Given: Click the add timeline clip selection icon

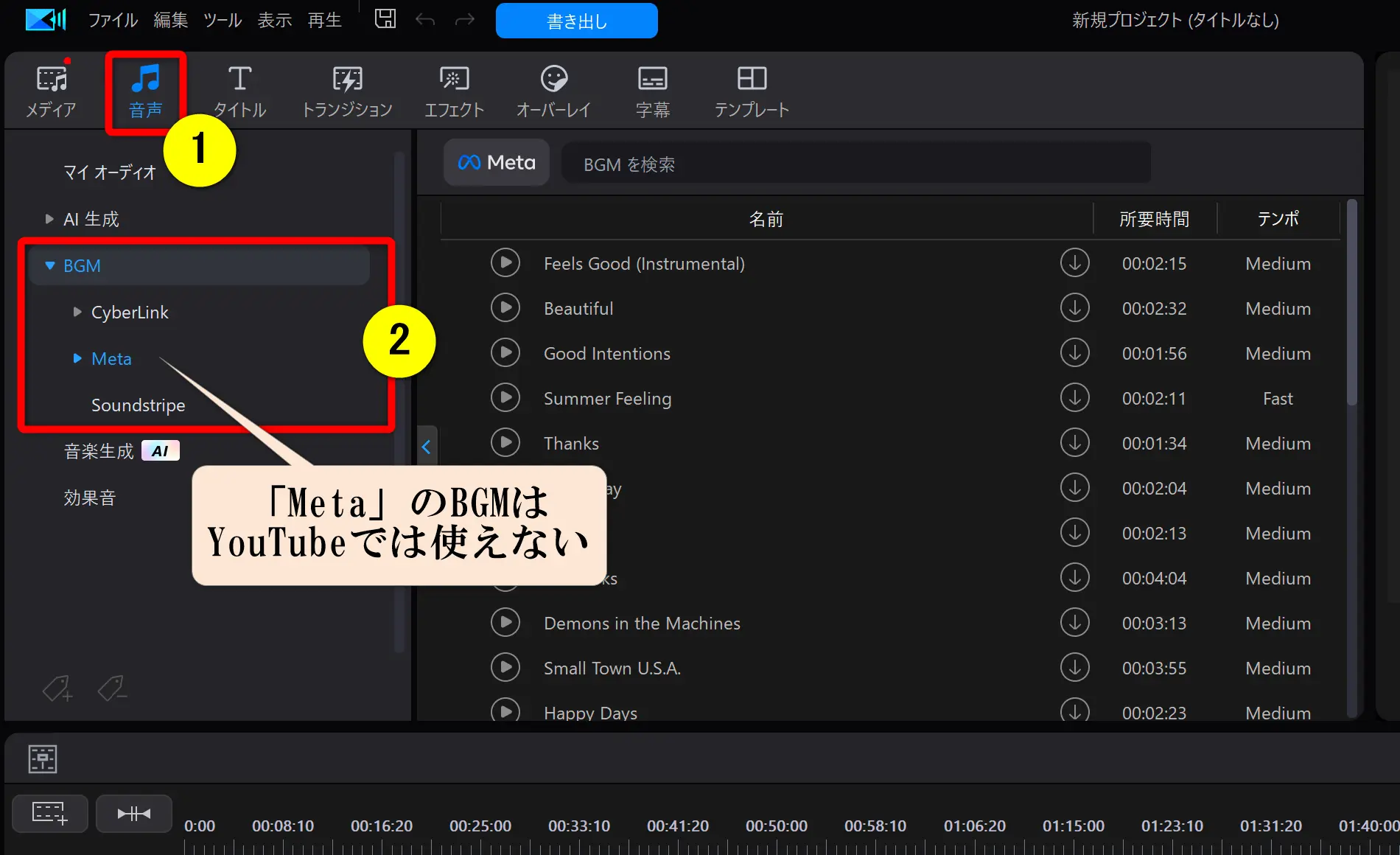Looking at the screenshot, I should (x=50, y=814).
